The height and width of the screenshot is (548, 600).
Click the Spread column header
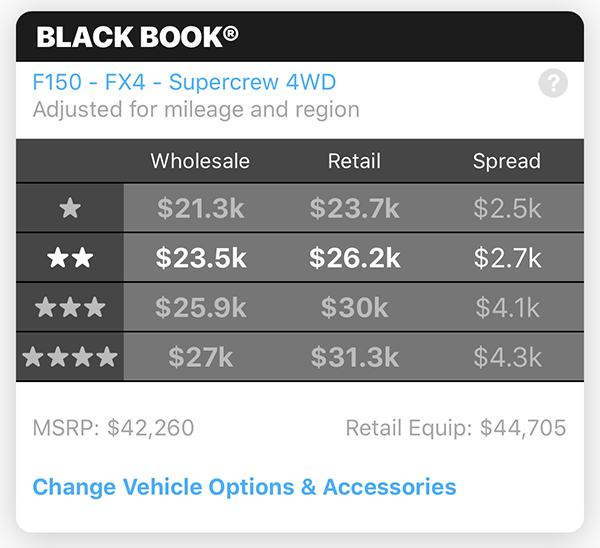[507, 161]
